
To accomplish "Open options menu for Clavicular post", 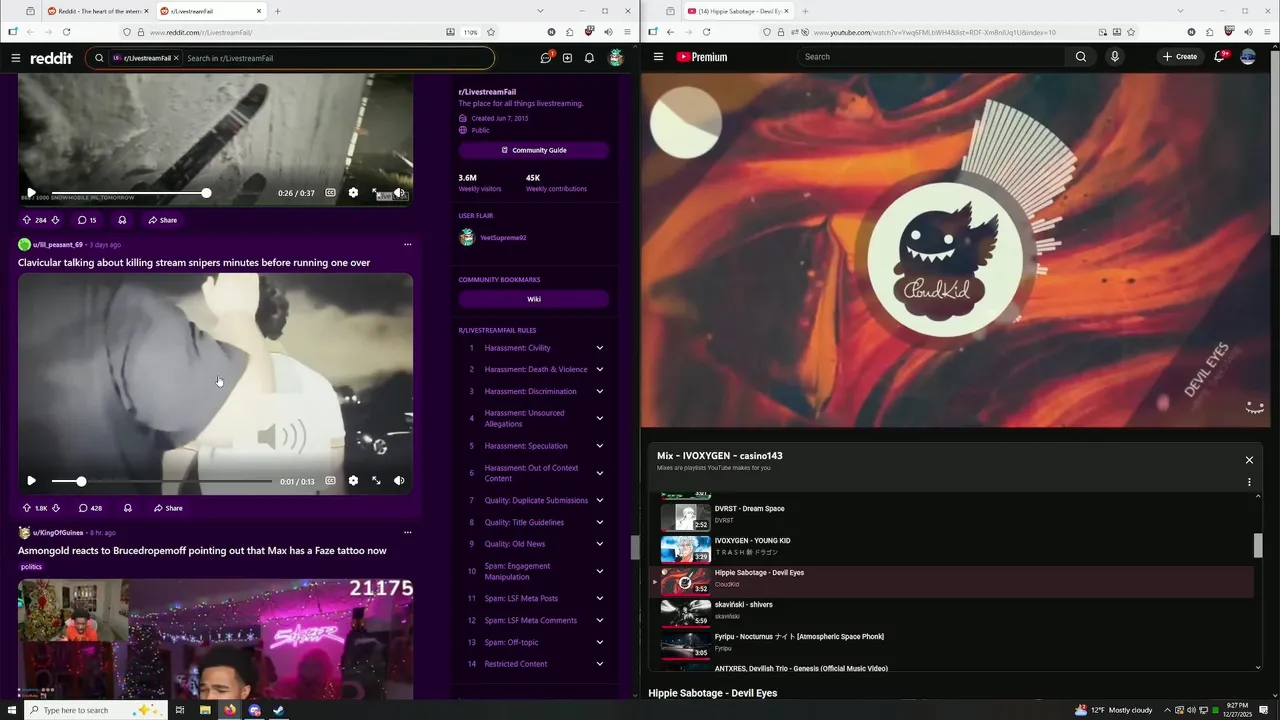I will [407, 245].
